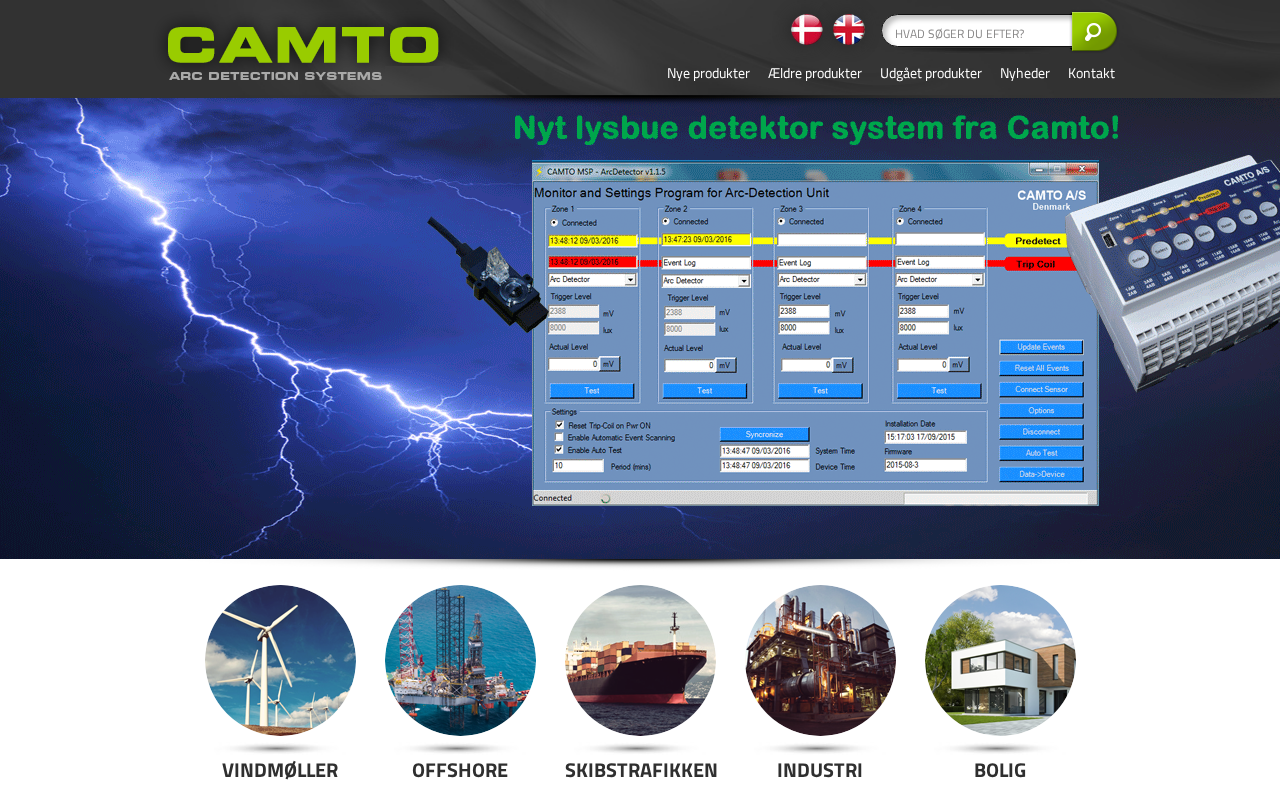The height and width of the screenshot is (800, 1280).
Task: Click the Zone 4 trigger level lux field
Action: point(922,328)
